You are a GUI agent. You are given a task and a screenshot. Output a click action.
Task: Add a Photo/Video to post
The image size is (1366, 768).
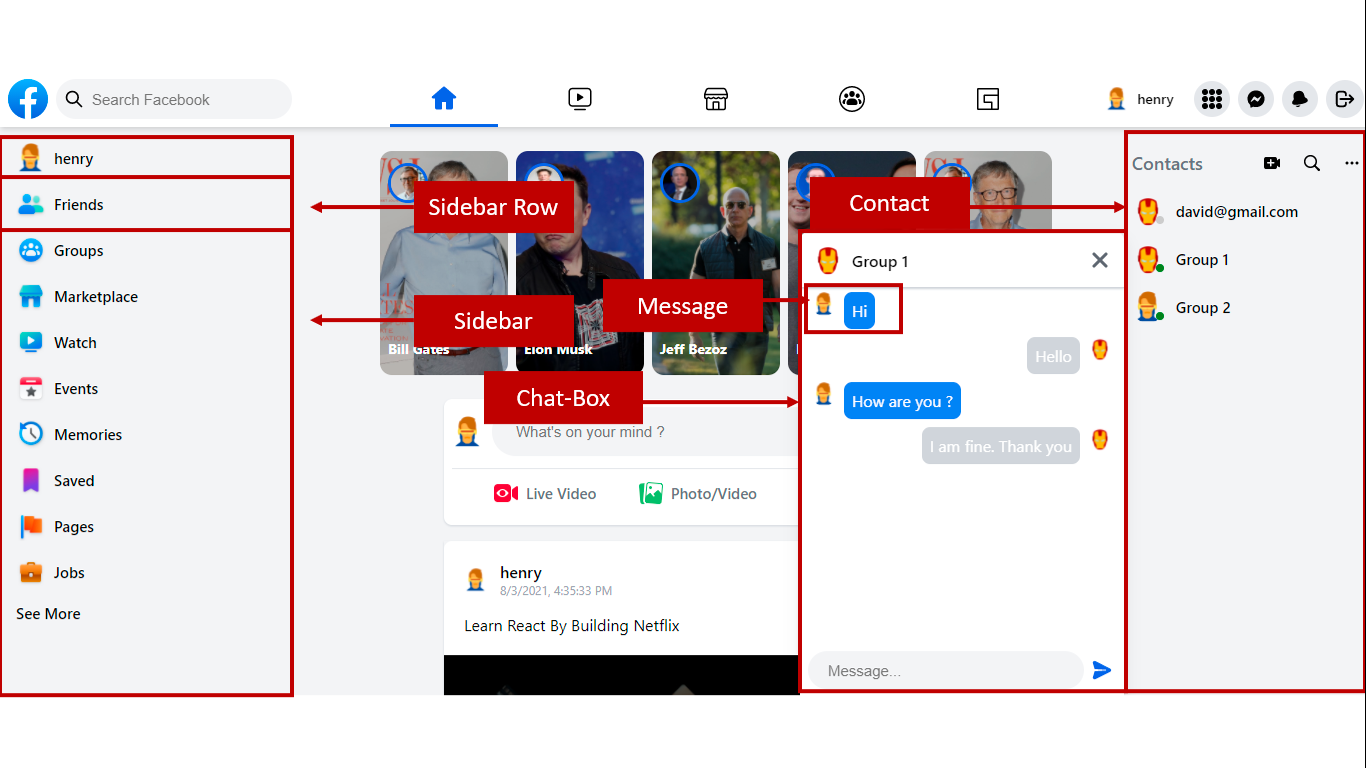coord(698,493)
